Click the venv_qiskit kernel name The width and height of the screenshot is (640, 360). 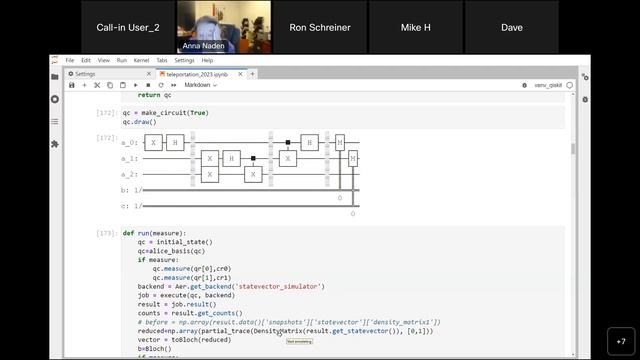(x=548, y=85)
